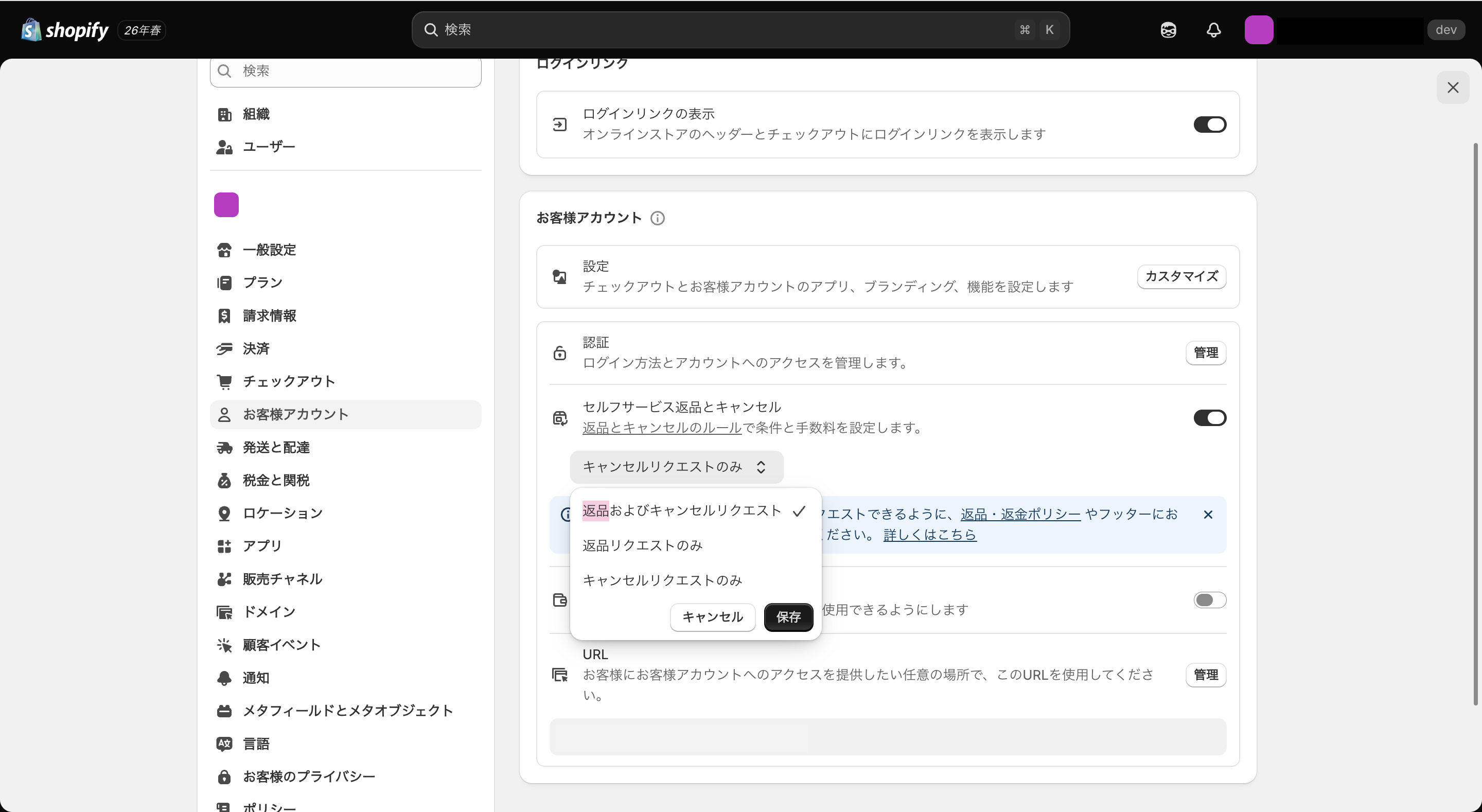
Task: Click the 顧客イベント cursor icon
Action: pos(224,645)
